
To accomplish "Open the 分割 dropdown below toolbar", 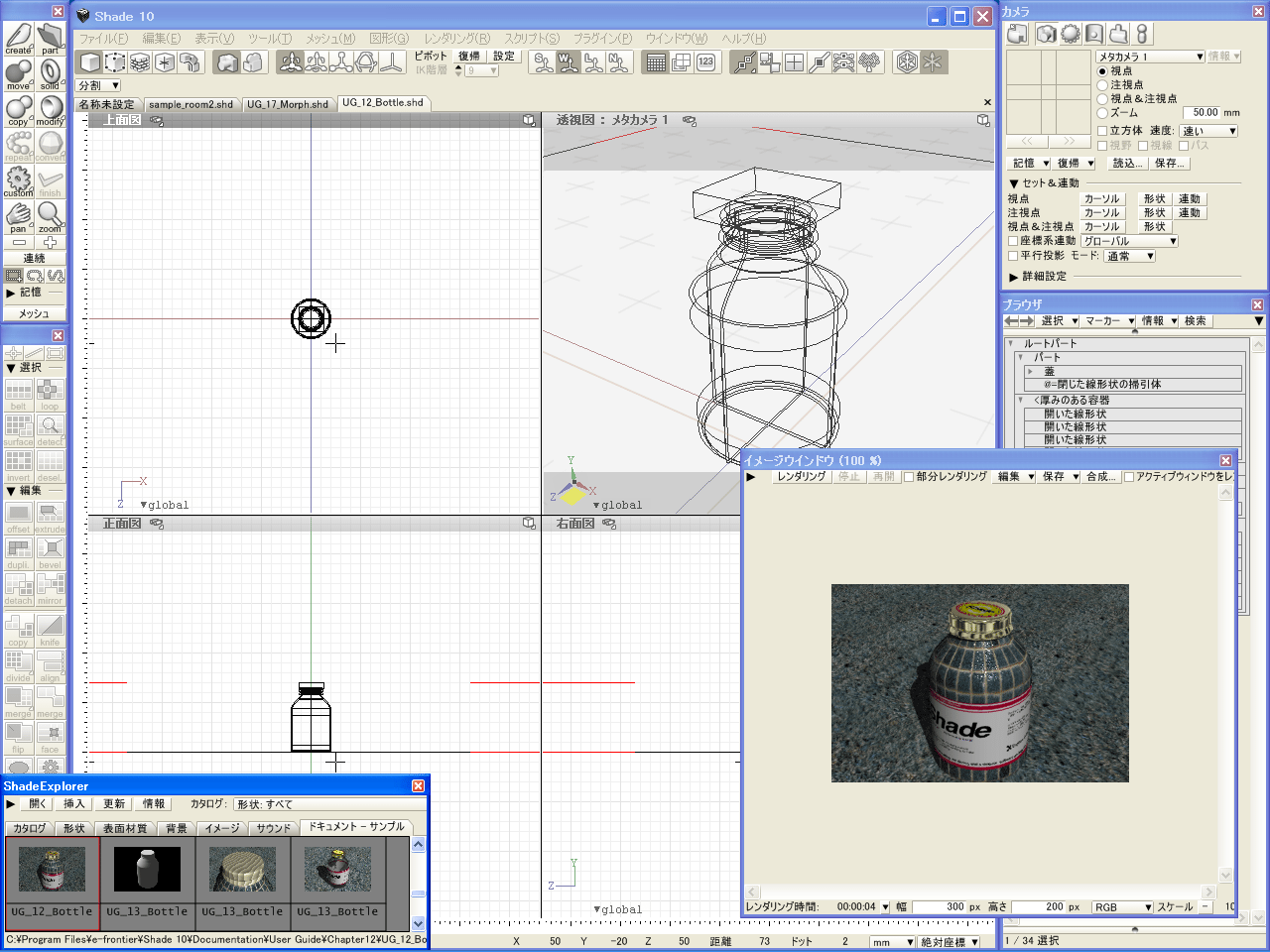I will [x=97, y=86].
